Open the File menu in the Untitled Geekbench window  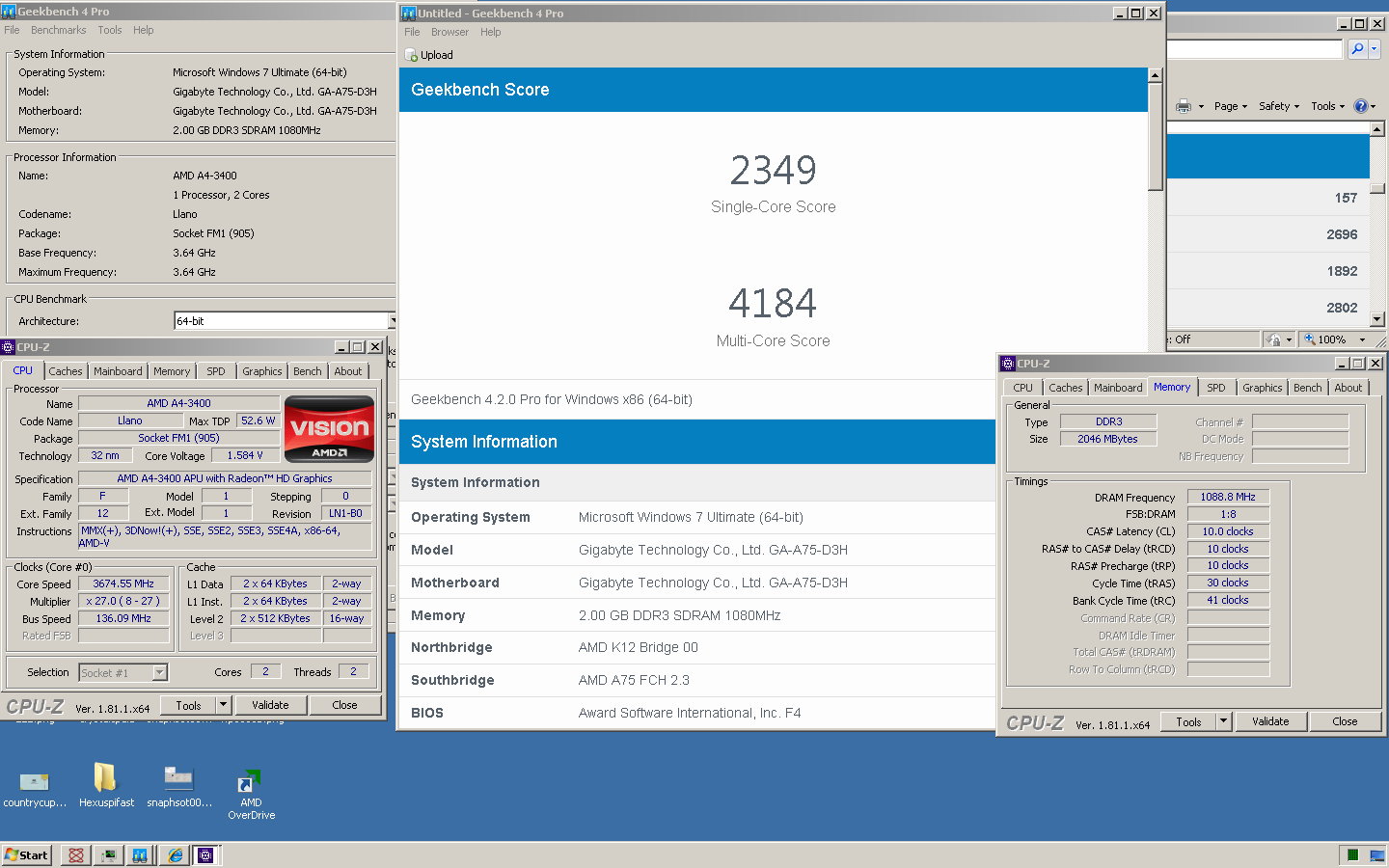tap(412, 32)
